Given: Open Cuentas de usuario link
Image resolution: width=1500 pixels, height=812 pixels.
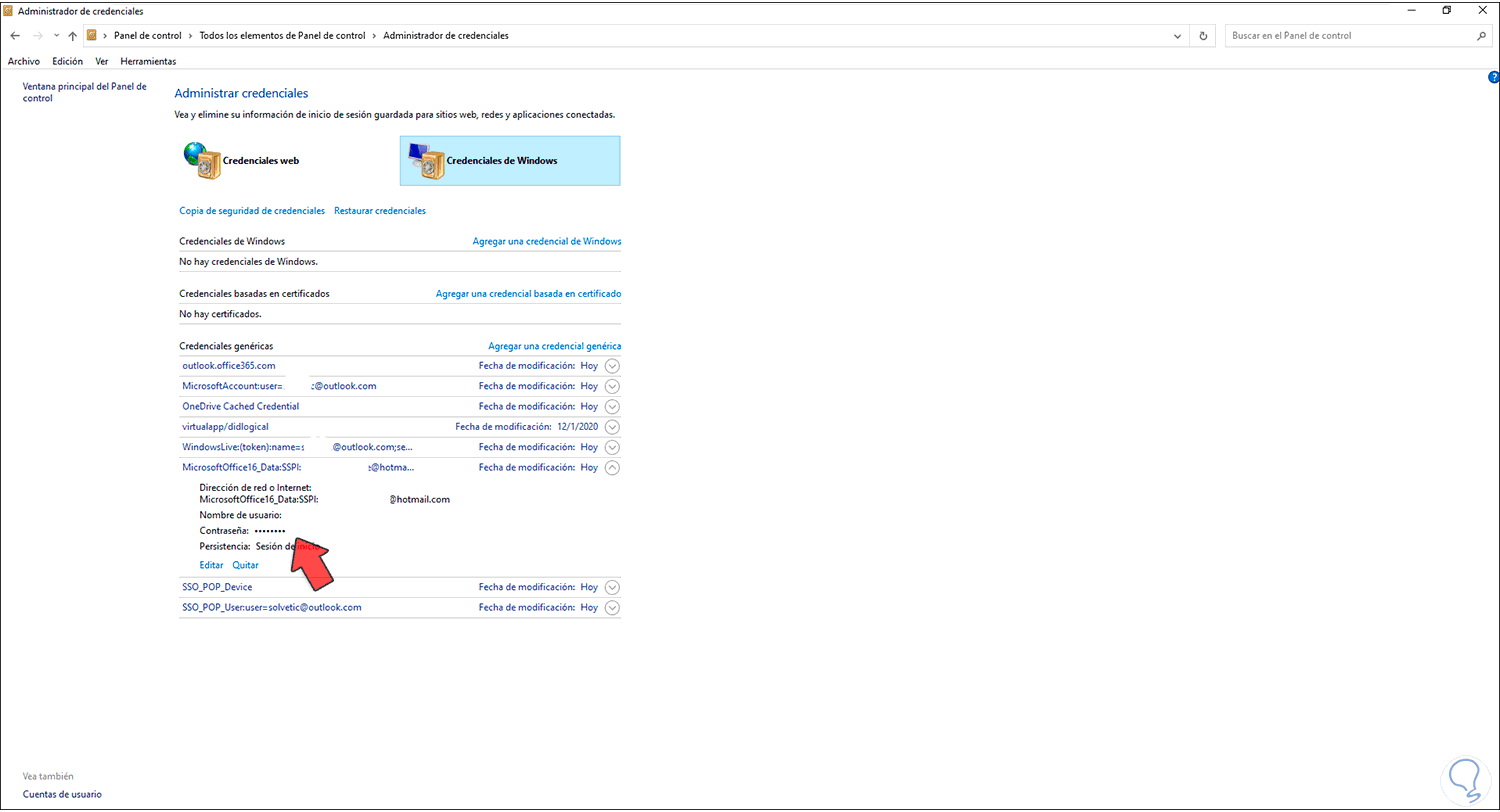Looking at the screenshot, I should 62,795.
